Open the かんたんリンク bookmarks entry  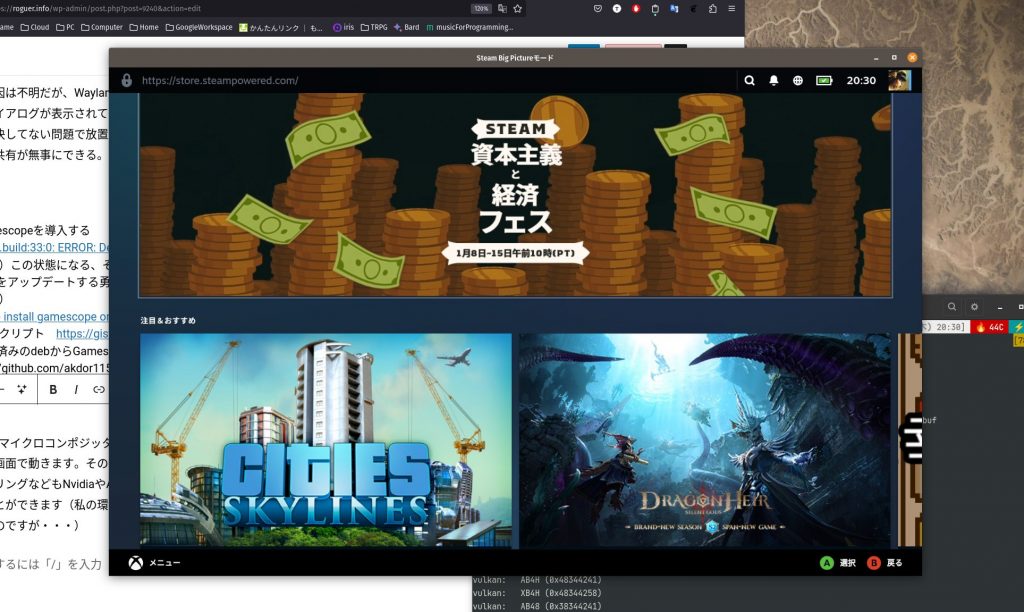coord(277,27)
